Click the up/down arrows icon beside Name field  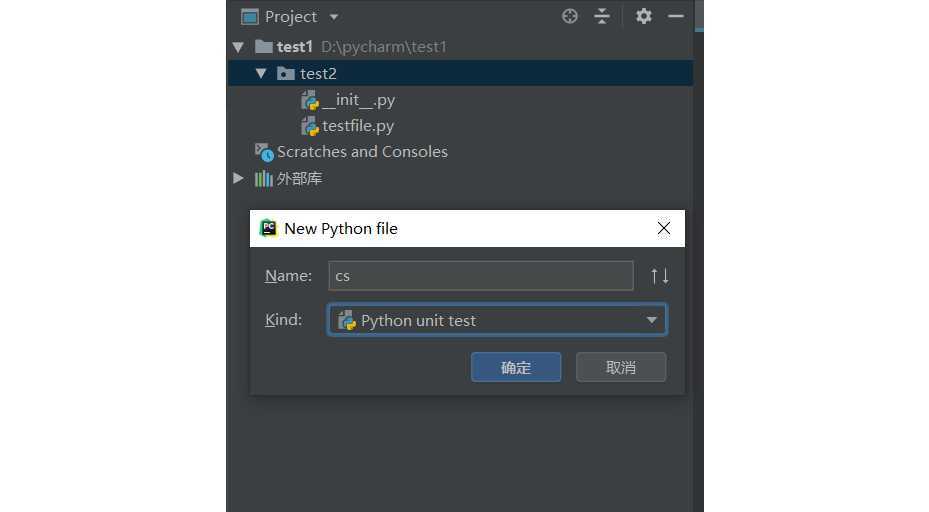(659, 276)
